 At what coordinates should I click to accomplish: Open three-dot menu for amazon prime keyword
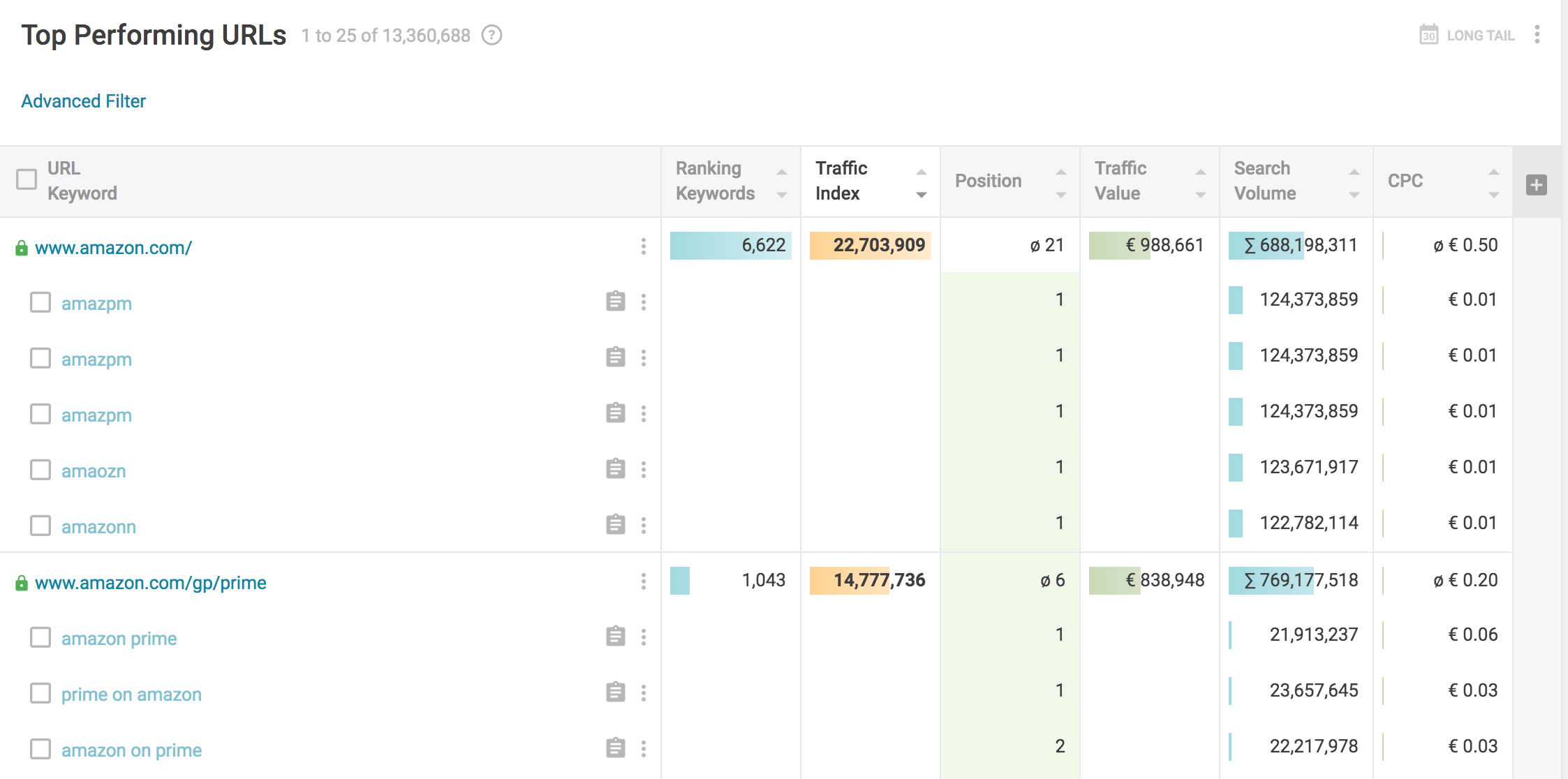[x=643, y=637]
